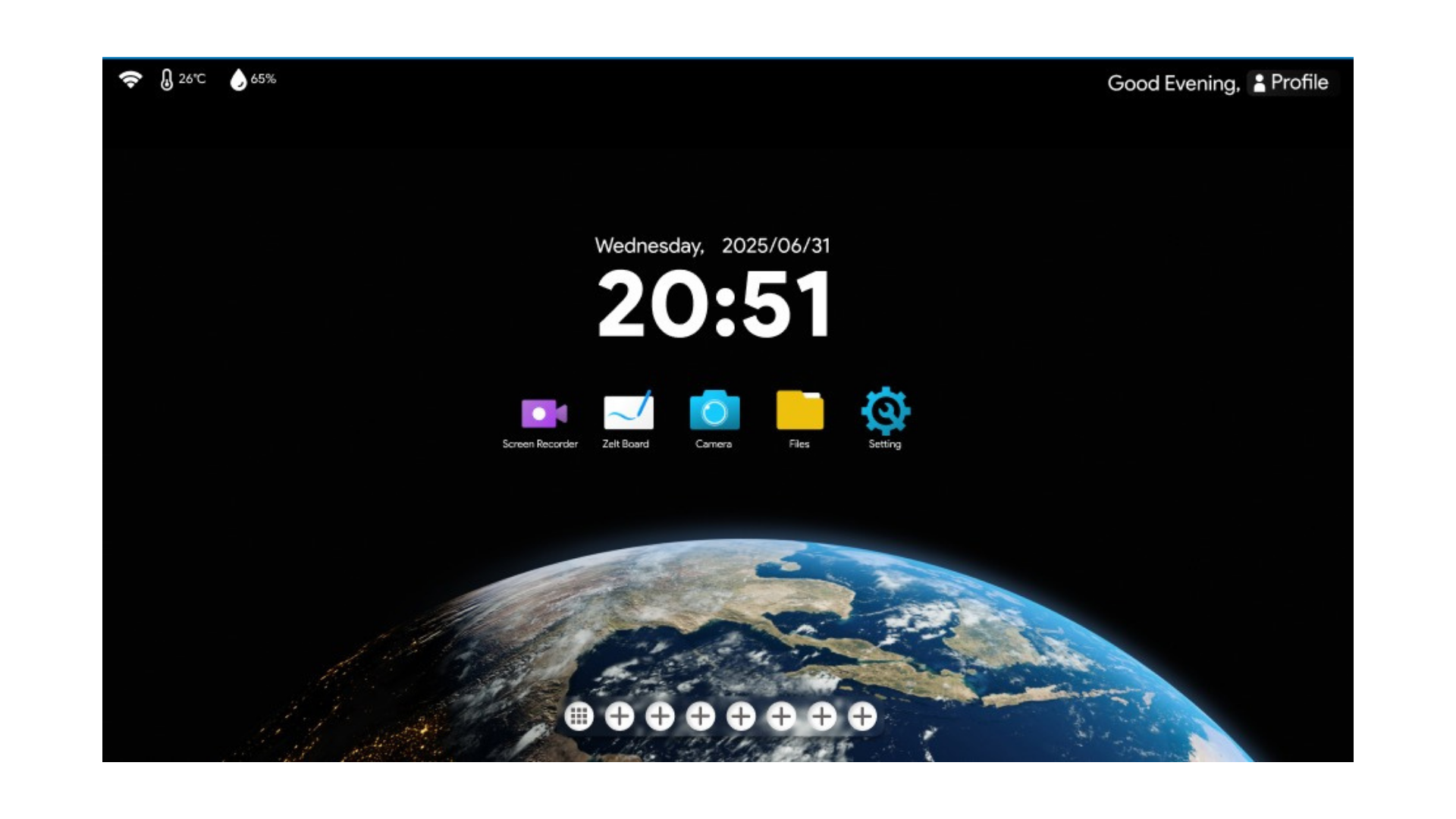Open the Screen Recorder app

544,414
